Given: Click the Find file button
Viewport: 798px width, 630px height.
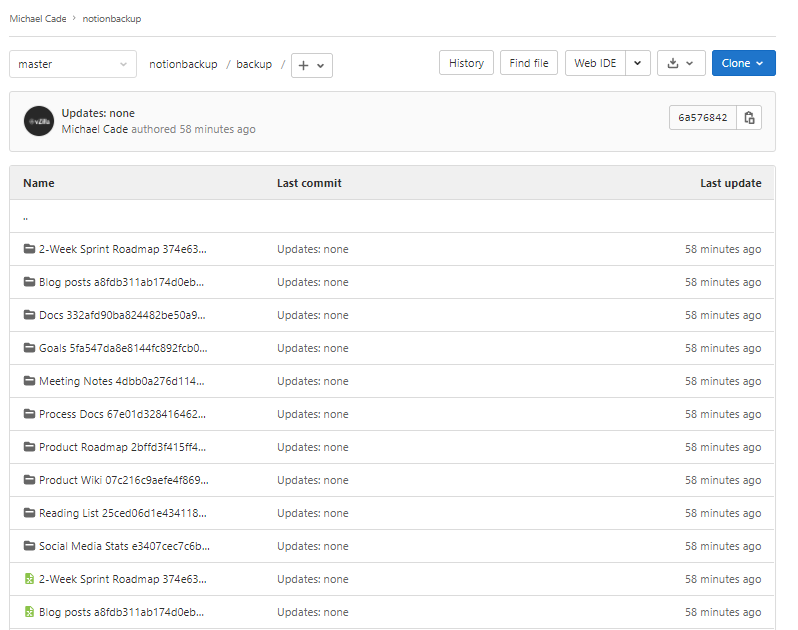Looking at the screenshot, I should pos(528,63).
